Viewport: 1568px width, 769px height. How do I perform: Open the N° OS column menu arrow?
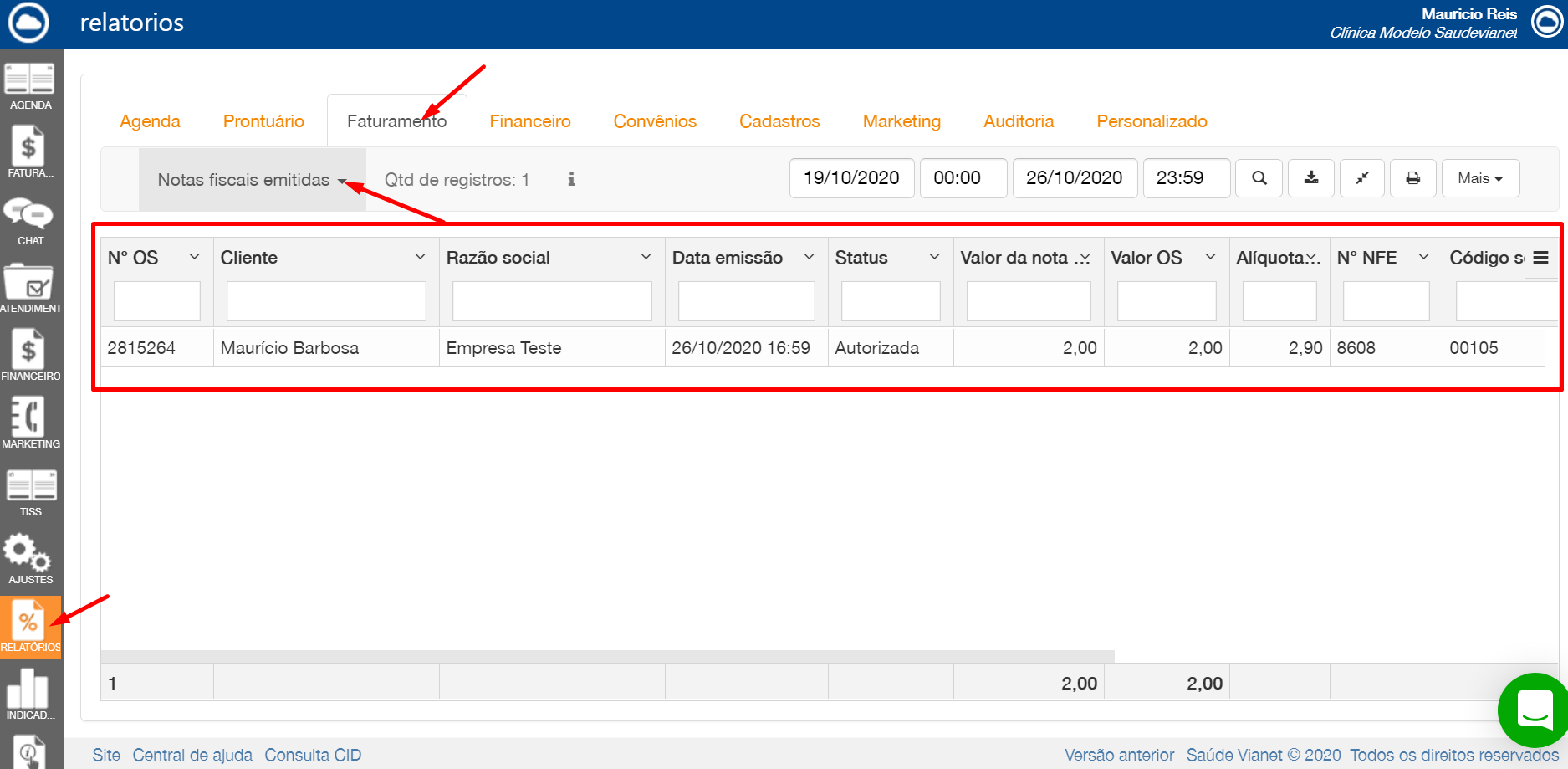click(x=195, y=257)
